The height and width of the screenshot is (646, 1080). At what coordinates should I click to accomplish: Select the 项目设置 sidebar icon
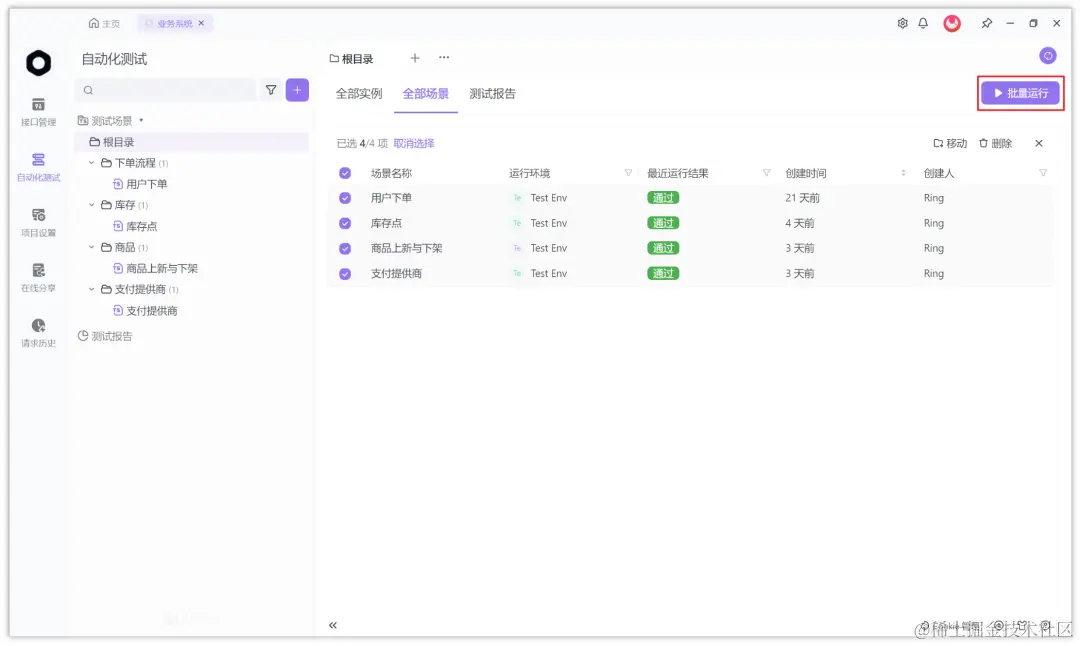(37, 222)
